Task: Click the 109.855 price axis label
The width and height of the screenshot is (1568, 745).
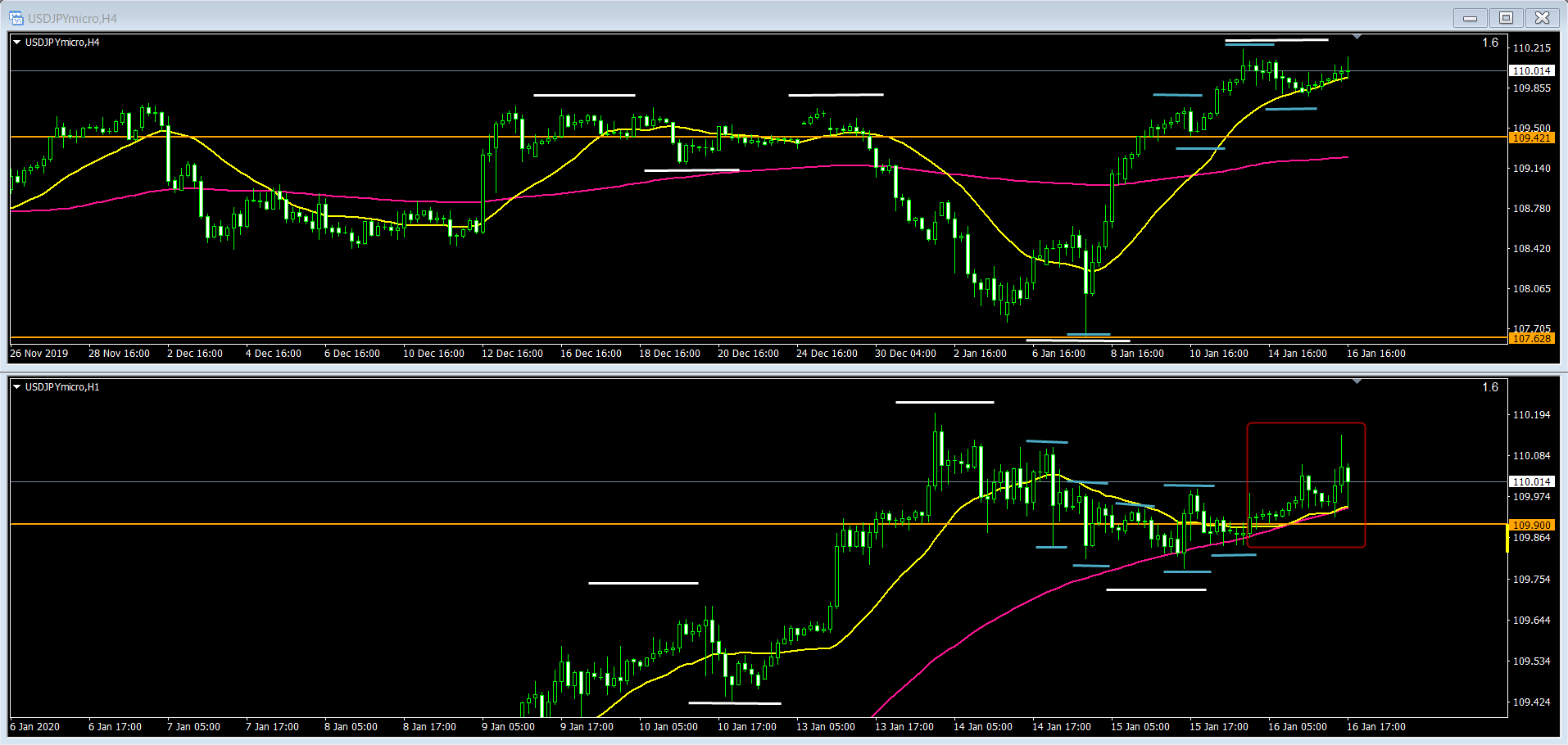Action: [x=1531, y=88]
